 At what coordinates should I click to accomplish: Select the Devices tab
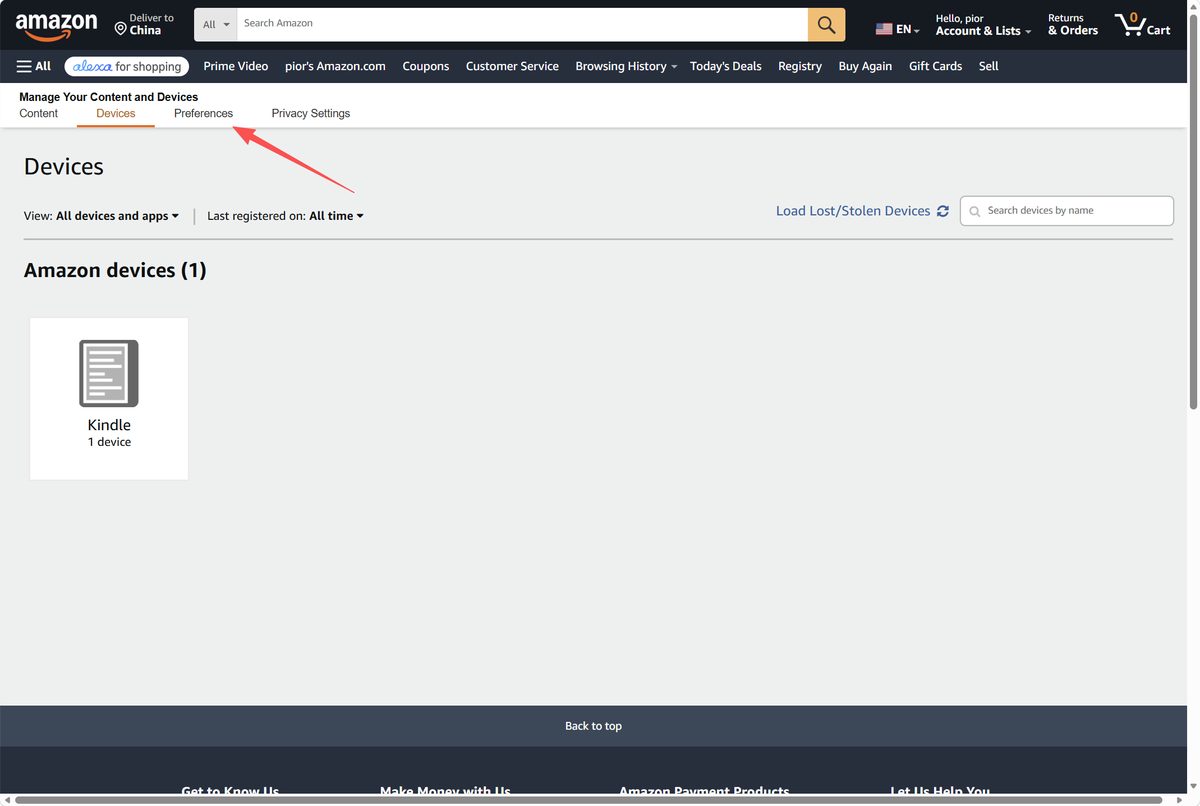pos(116,114)
